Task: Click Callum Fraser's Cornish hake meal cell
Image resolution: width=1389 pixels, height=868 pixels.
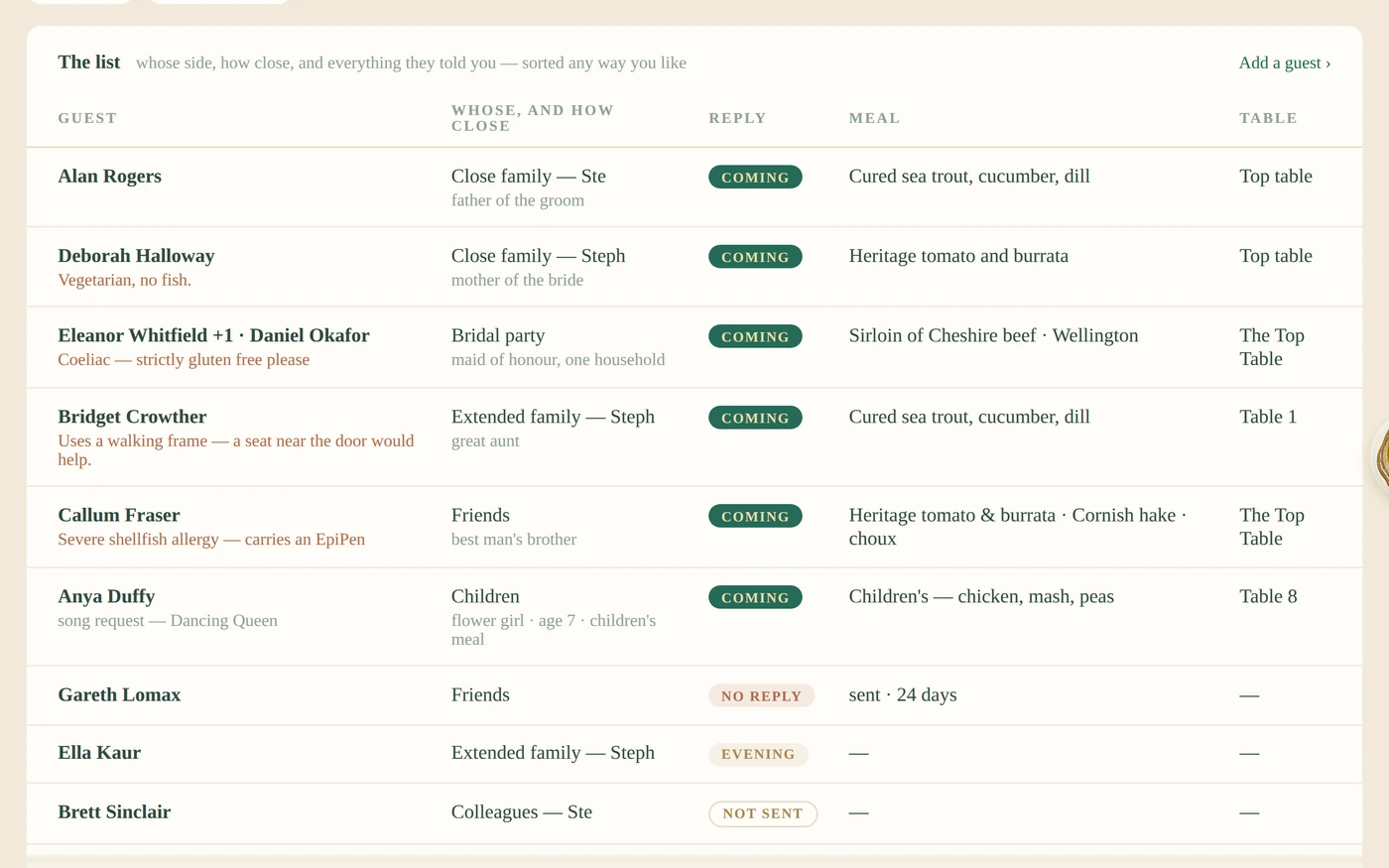Action: 1018,527
